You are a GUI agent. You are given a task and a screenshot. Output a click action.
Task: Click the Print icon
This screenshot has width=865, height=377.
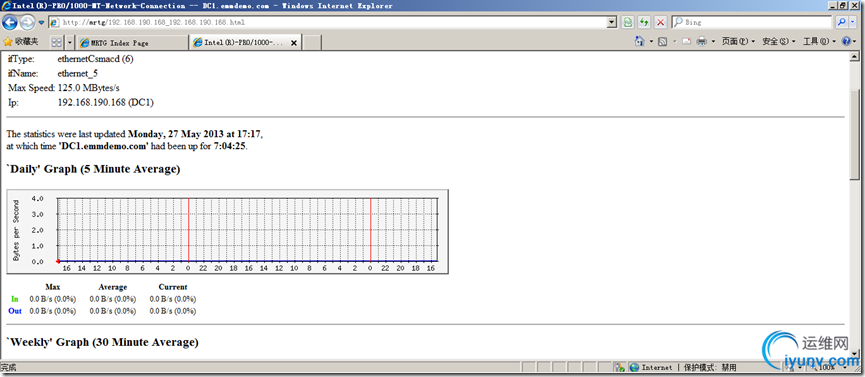tap(702, 41)
